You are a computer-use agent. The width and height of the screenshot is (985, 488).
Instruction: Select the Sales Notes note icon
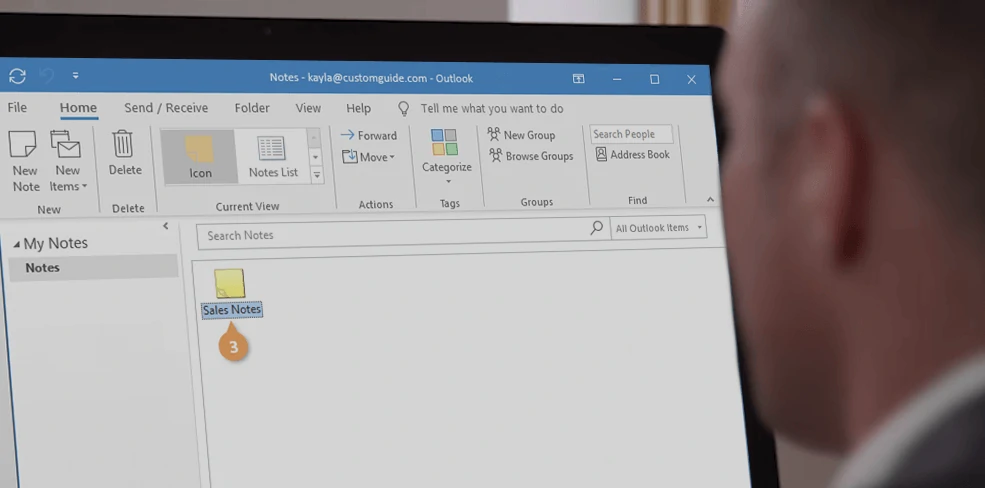point(230,286)
